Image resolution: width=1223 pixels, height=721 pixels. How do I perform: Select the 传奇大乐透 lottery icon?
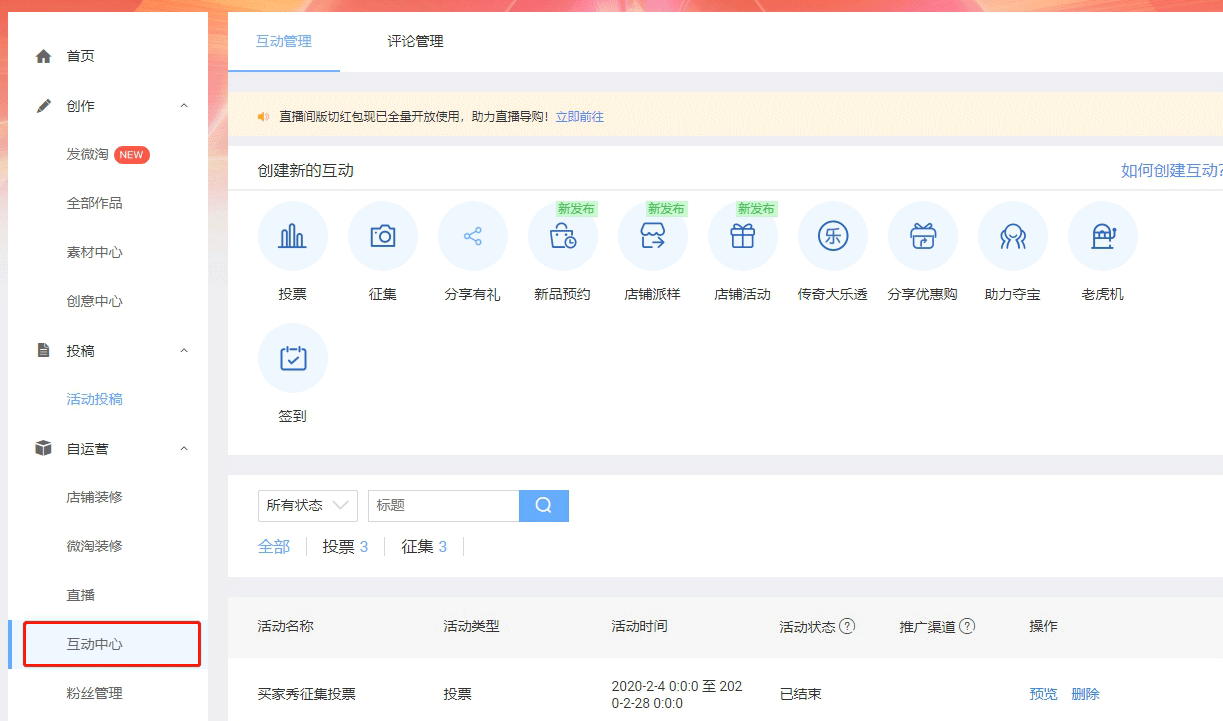pyautogui.click(x=832, y=237)
